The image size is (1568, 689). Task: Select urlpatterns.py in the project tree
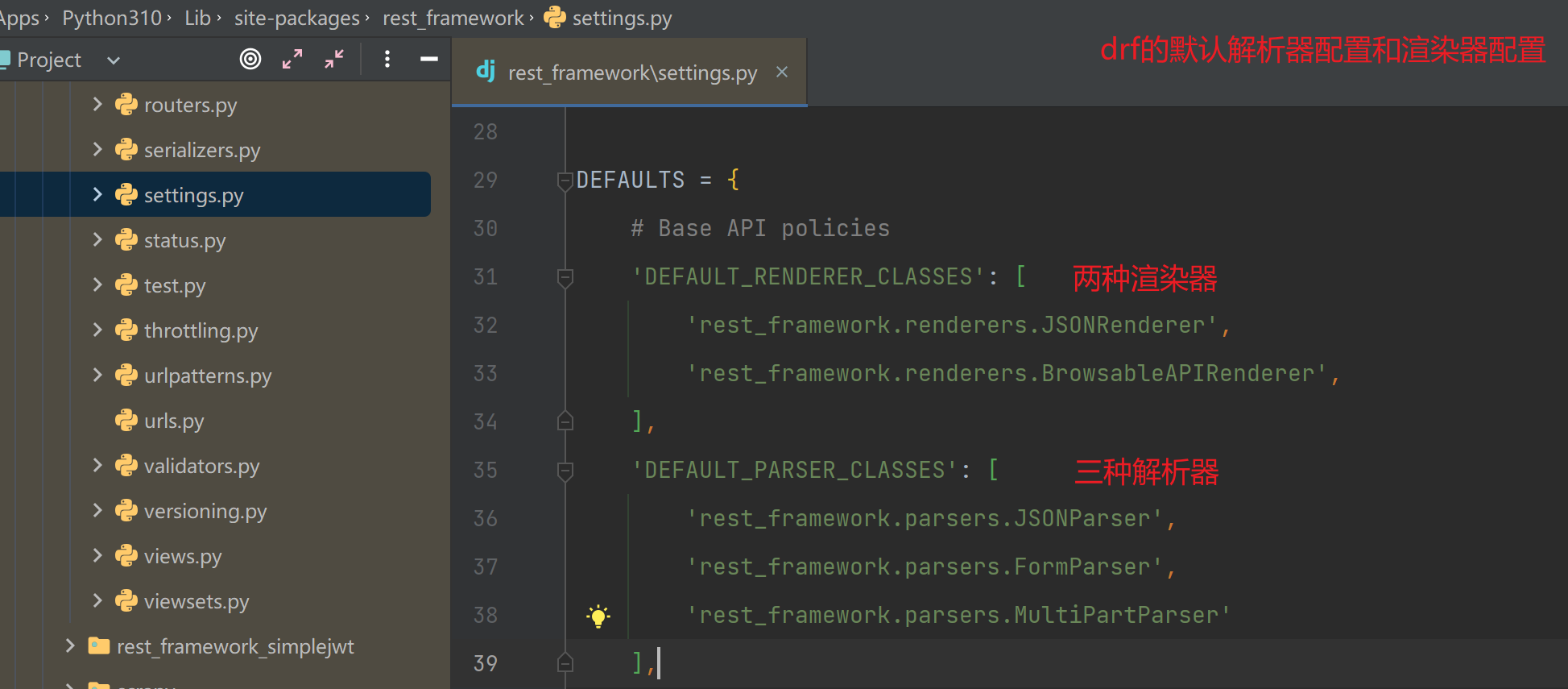(208, 376)
